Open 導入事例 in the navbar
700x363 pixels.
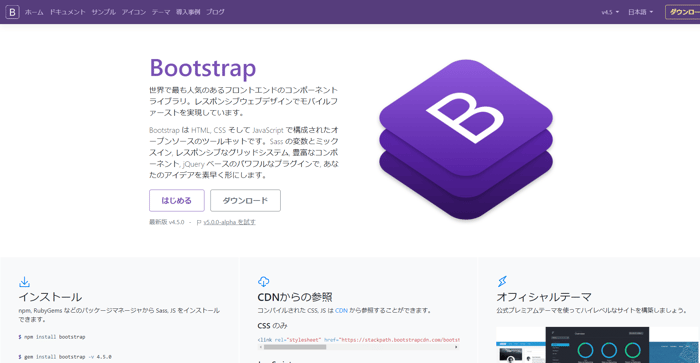188,12
